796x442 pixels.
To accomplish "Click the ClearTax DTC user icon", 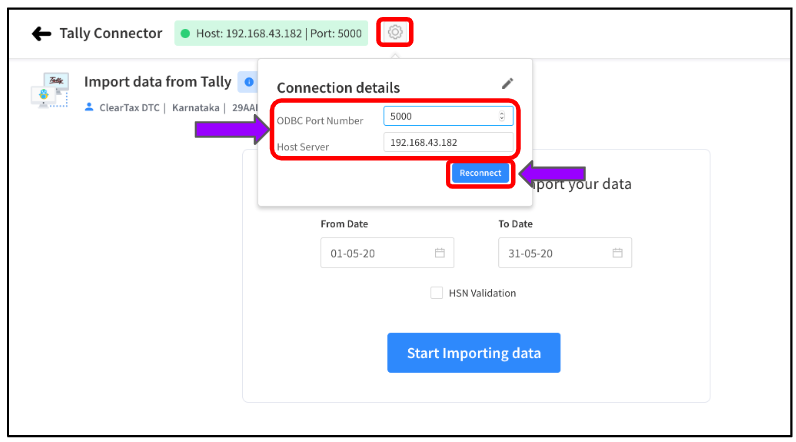I will pyautogui.click(x=89, y=107).
